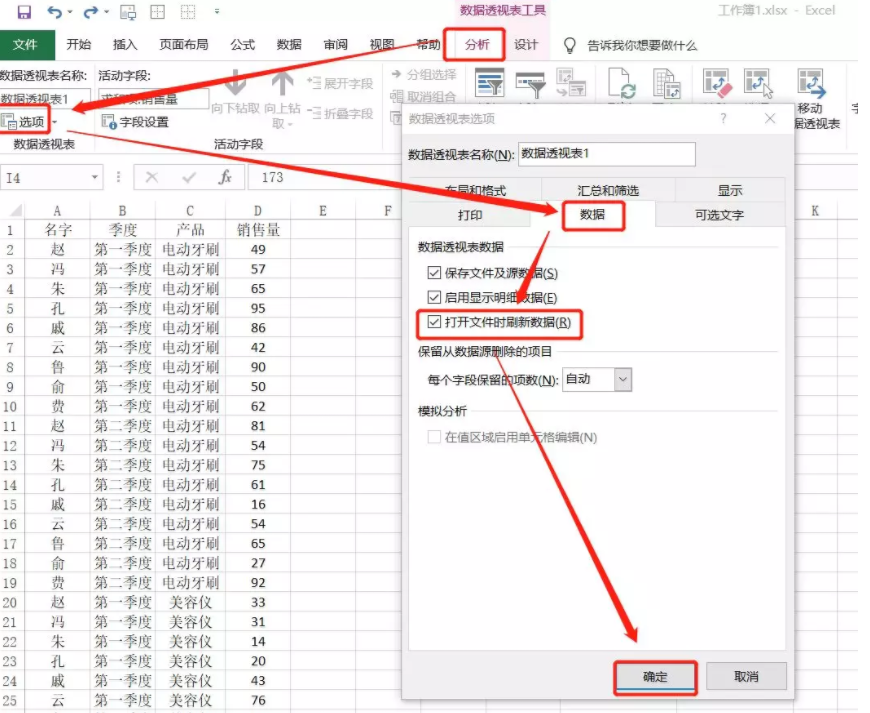
Task: Switch to the 公式 (Formulas) ribbon tab
Action: tap(243, 45)
